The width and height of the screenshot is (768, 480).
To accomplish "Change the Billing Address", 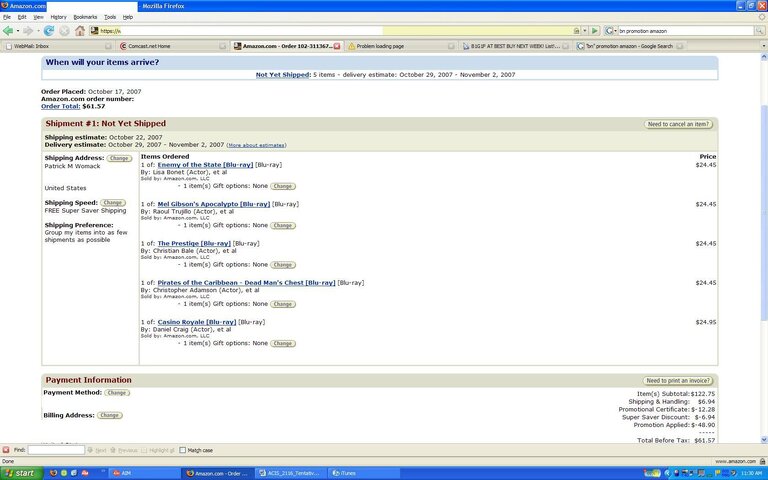I will tap(110, 415).
